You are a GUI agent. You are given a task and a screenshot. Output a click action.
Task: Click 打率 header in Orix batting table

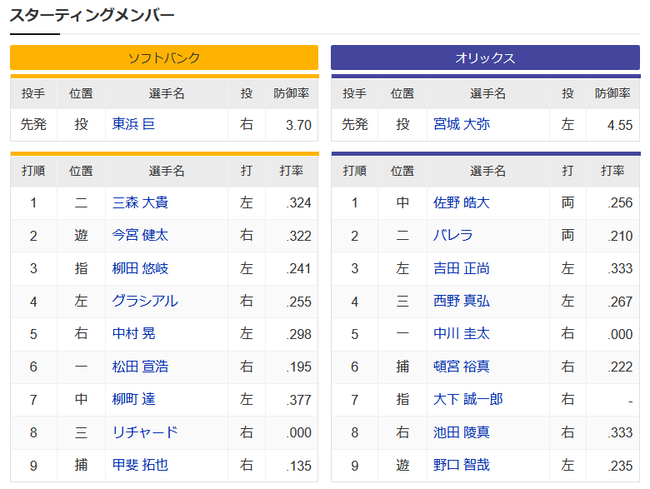(x=613, y=171)
